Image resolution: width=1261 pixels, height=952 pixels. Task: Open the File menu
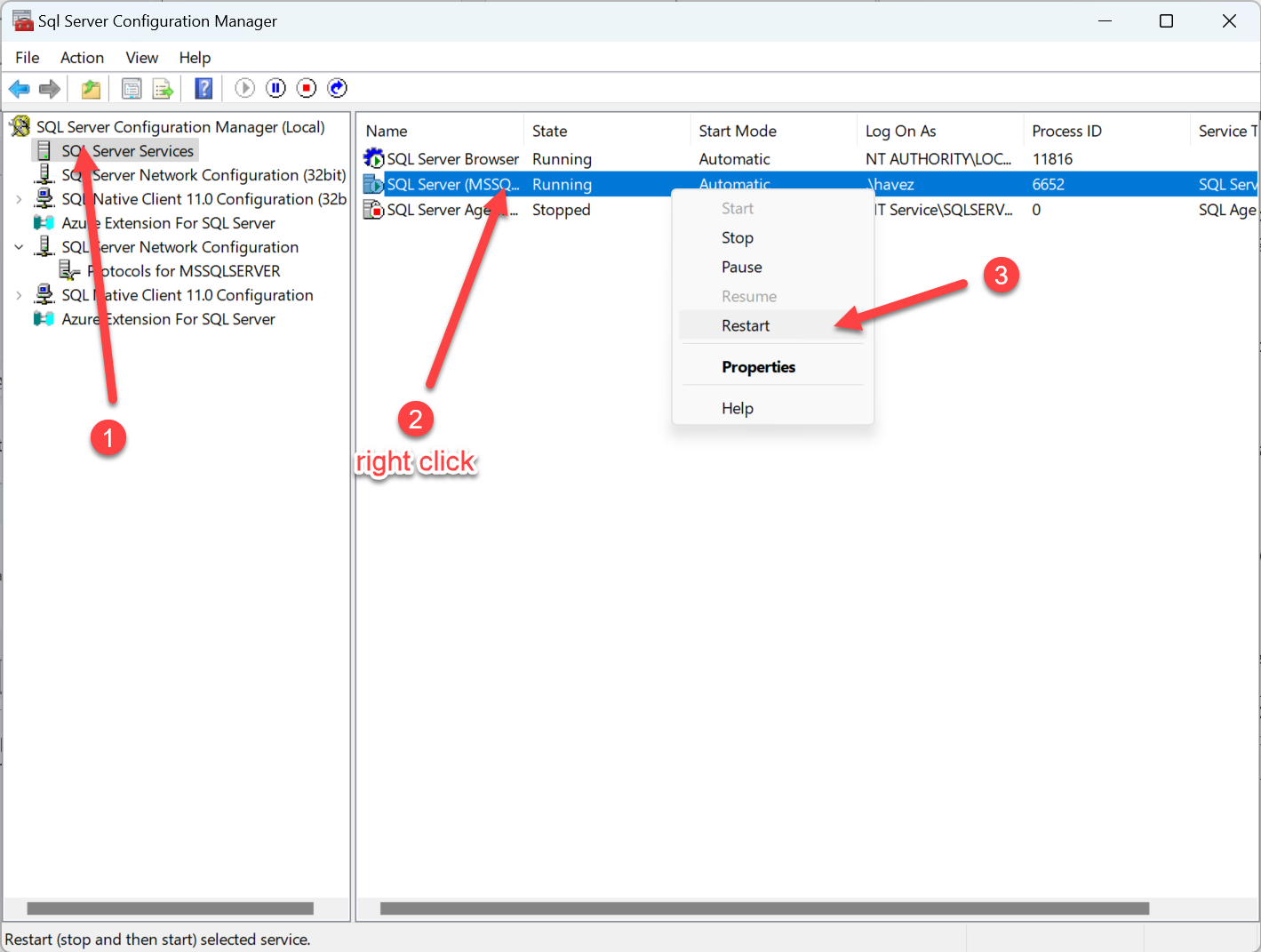pyautogui.click(x=28, y=58)
